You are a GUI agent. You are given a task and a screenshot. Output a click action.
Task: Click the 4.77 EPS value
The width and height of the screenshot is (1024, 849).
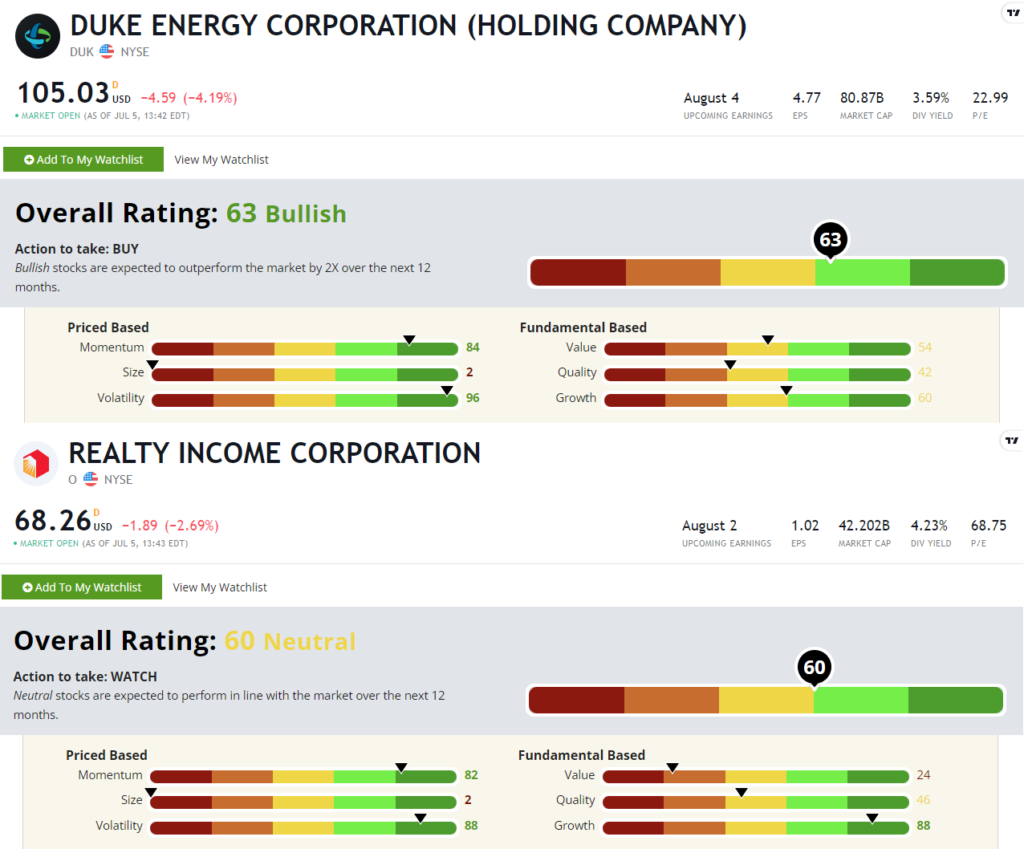tap(807, 98)
